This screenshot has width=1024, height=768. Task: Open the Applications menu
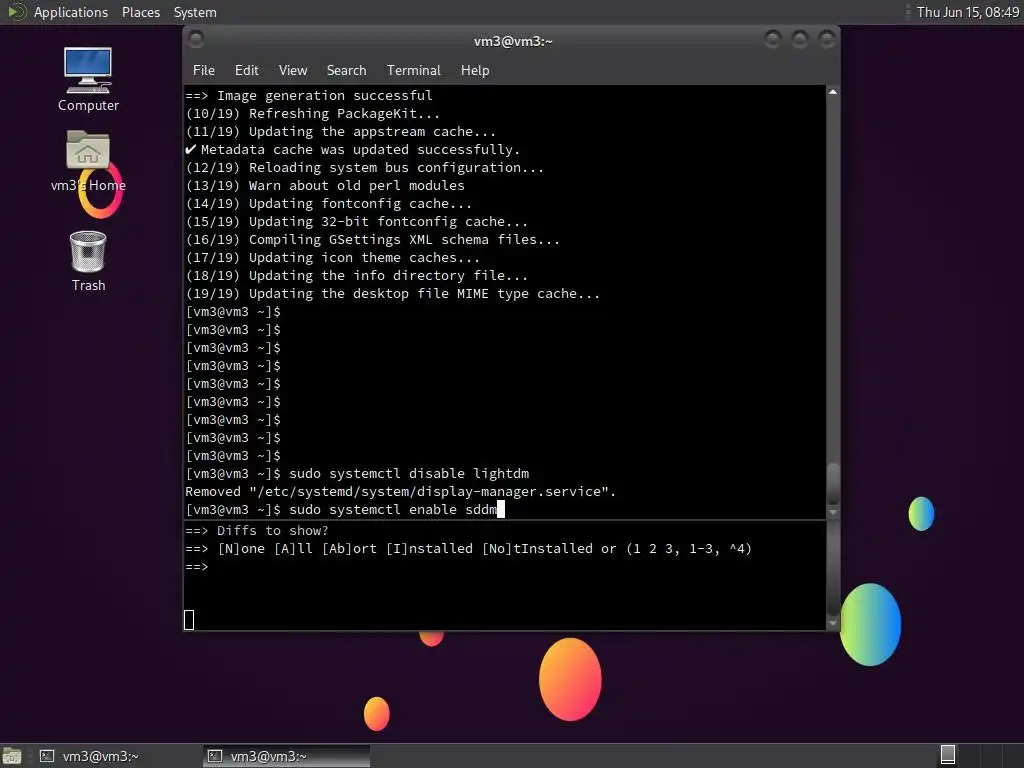(x=71, y=12)
